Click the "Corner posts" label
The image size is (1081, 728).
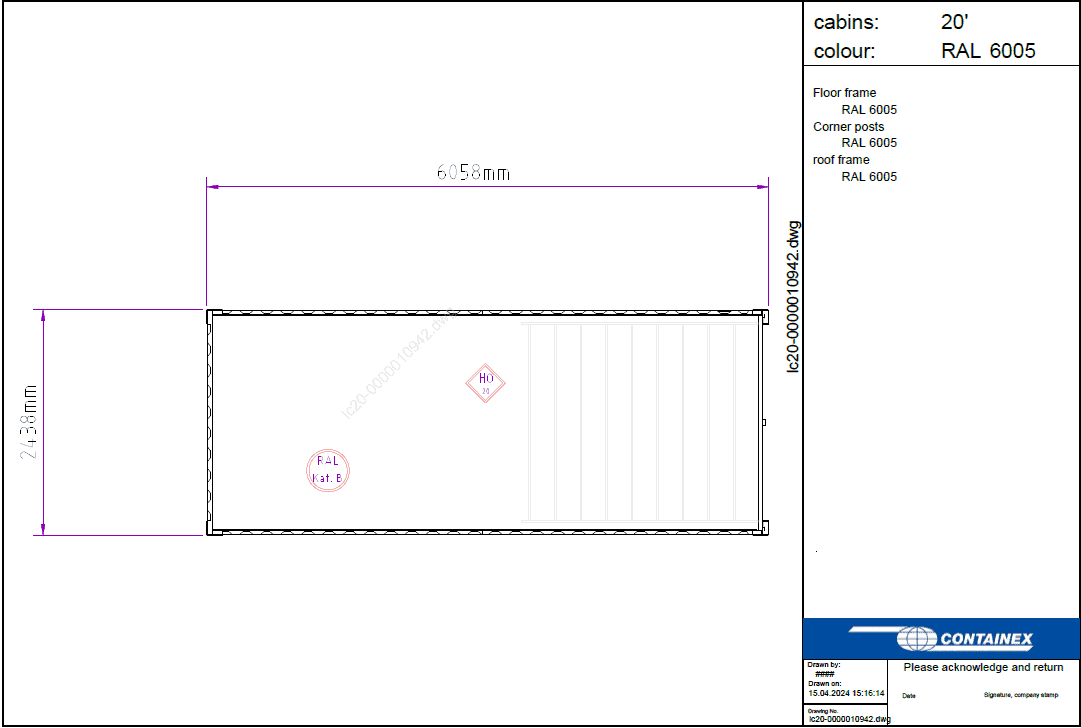849,127
